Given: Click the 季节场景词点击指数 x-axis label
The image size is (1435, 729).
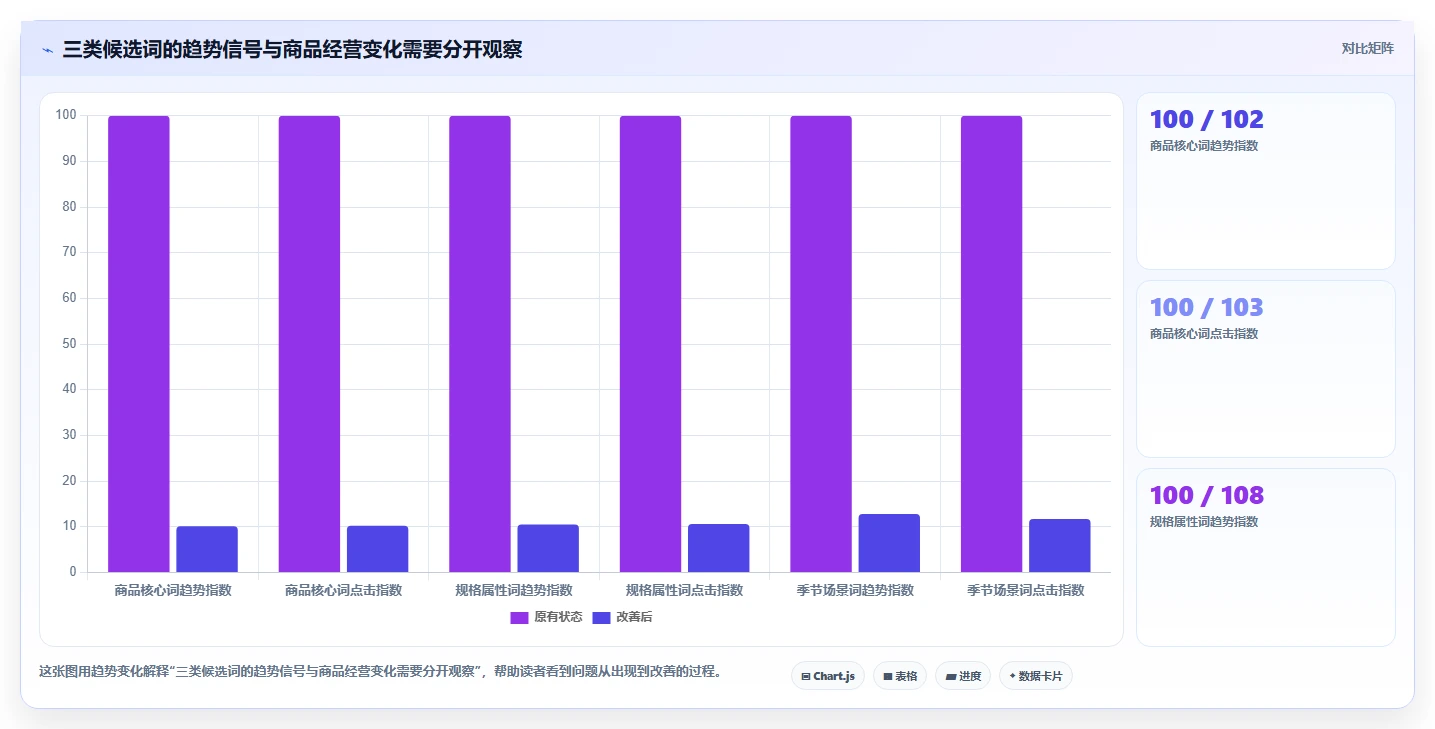Looking at the screenshot, I should [1026, 590].
